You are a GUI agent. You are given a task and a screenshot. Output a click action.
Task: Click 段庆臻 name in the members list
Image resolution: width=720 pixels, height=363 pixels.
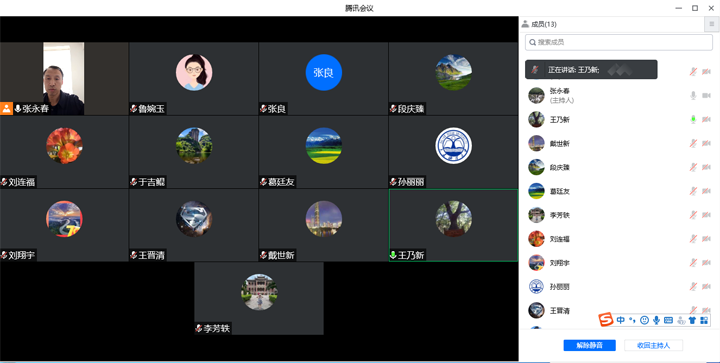click(560, 168)
